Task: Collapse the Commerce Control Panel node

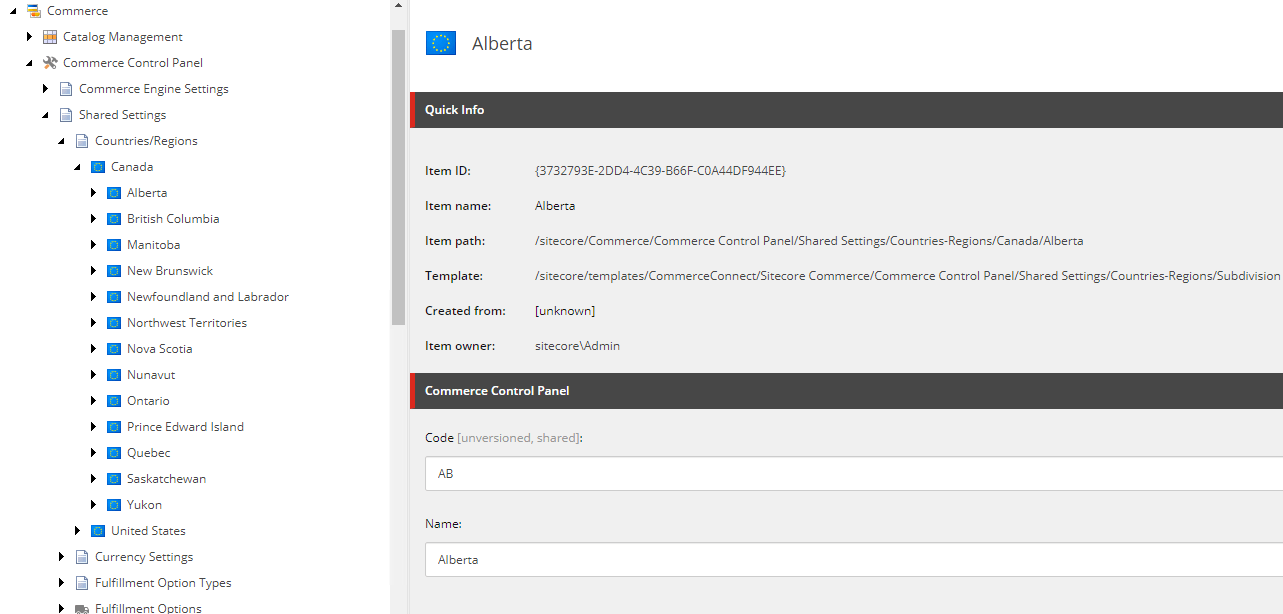Action: (x=29, y=63)
